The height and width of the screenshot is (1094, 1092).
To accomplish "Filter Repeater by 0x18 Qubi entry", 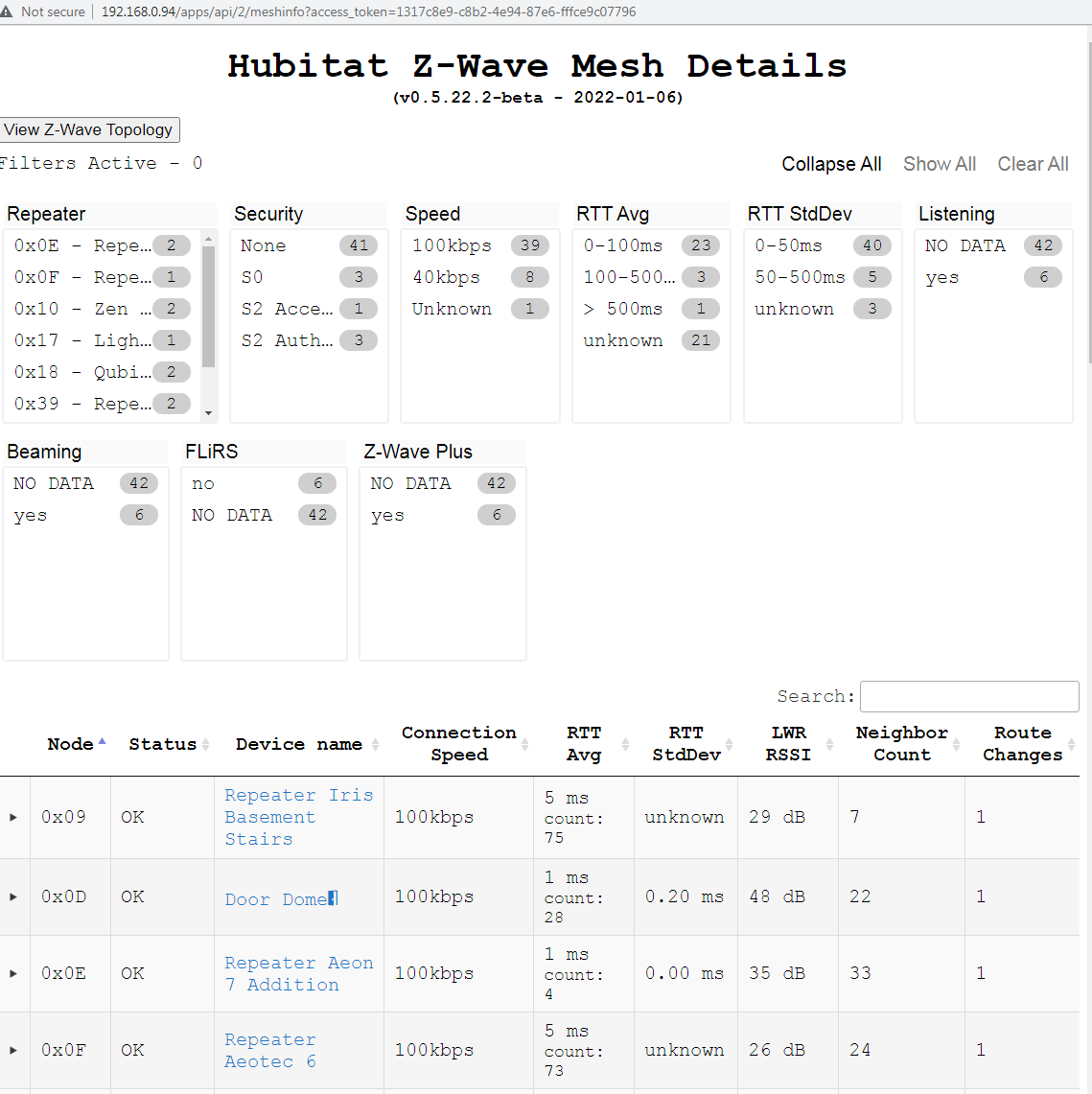I will pyautogui.click(x=102, y=372).
